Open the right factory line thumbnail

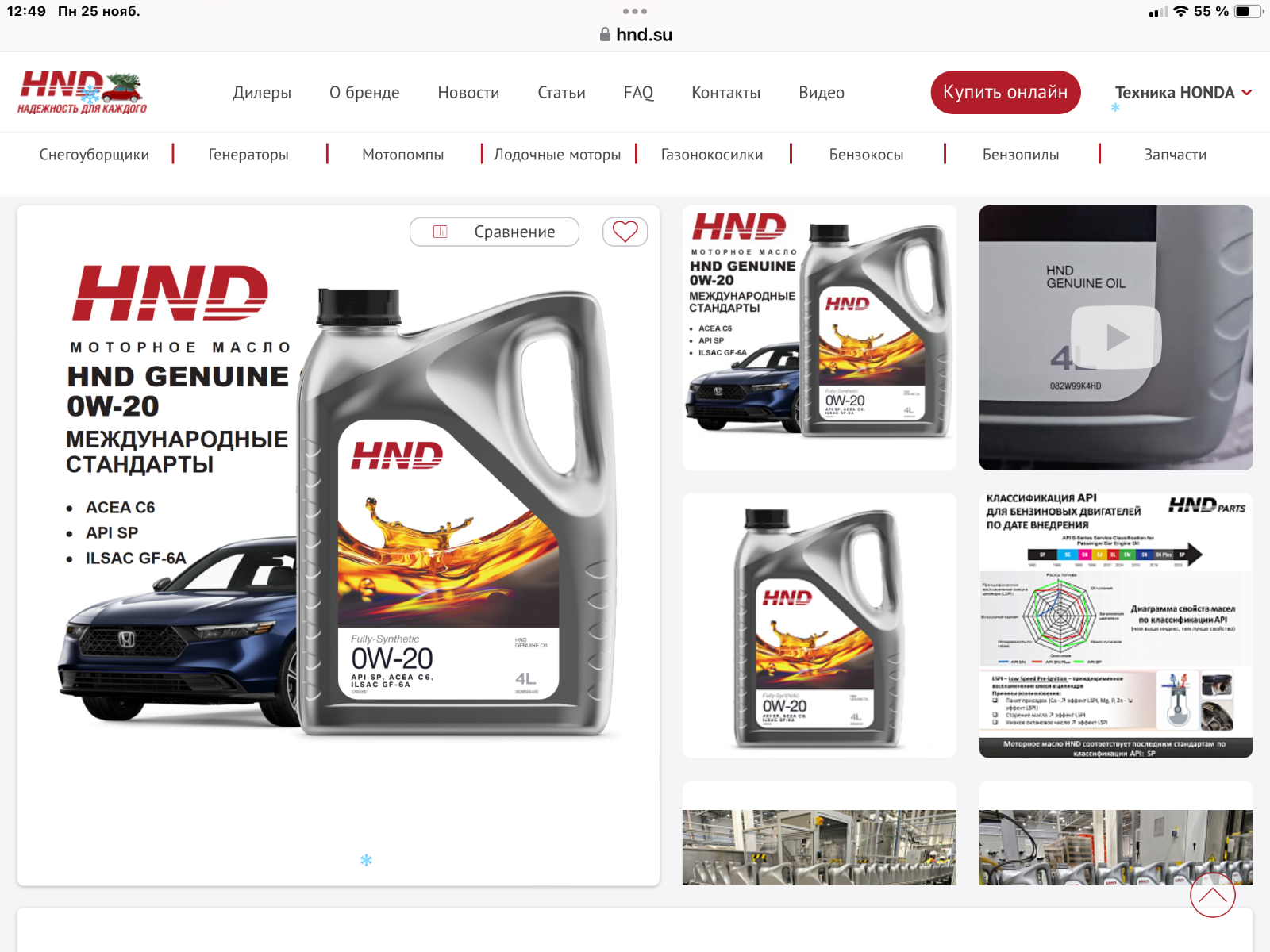coord(1116,847)
